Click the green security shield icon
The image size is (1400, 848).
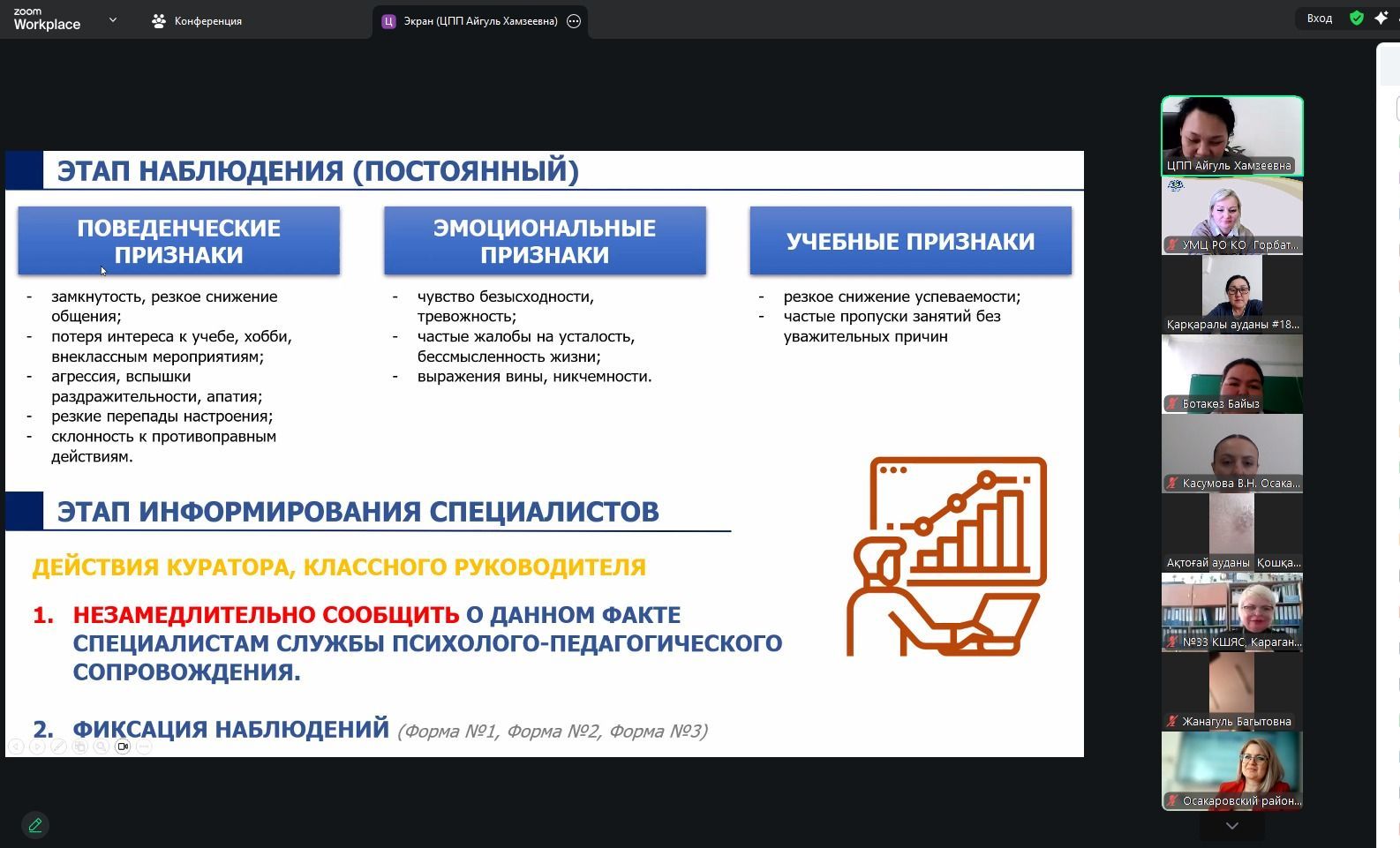tap(1357, 19)
